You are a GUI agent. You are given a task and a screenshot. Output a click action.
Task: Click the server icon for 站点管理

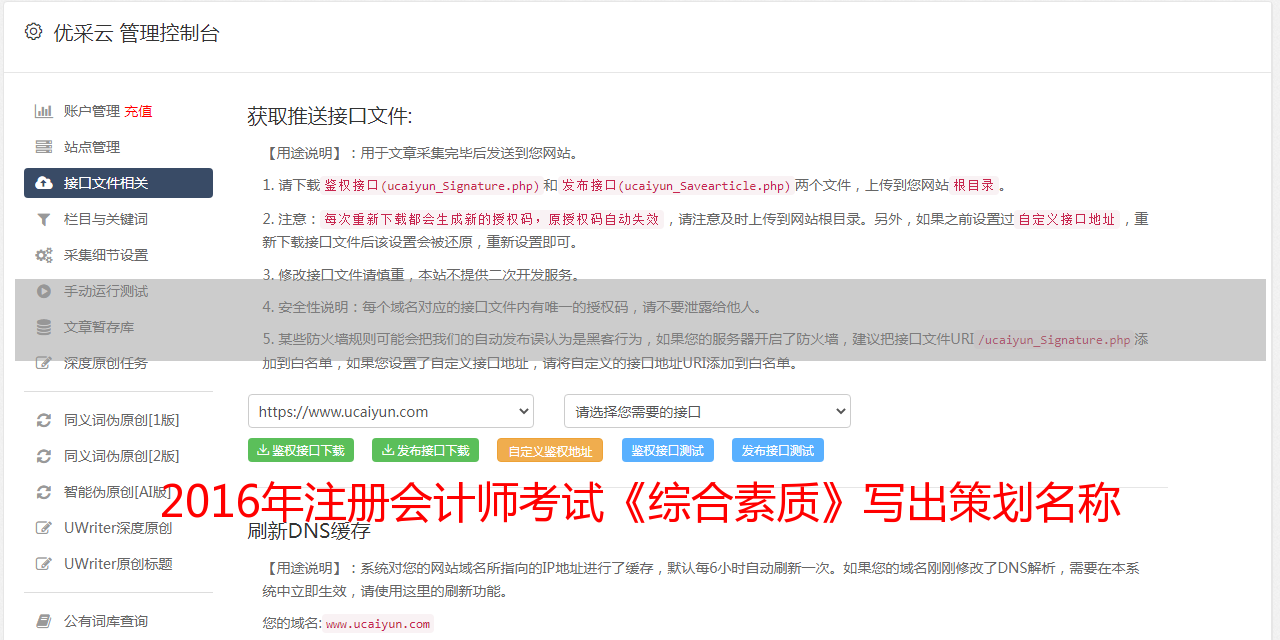pyautogui.click(x=44, y=147)
